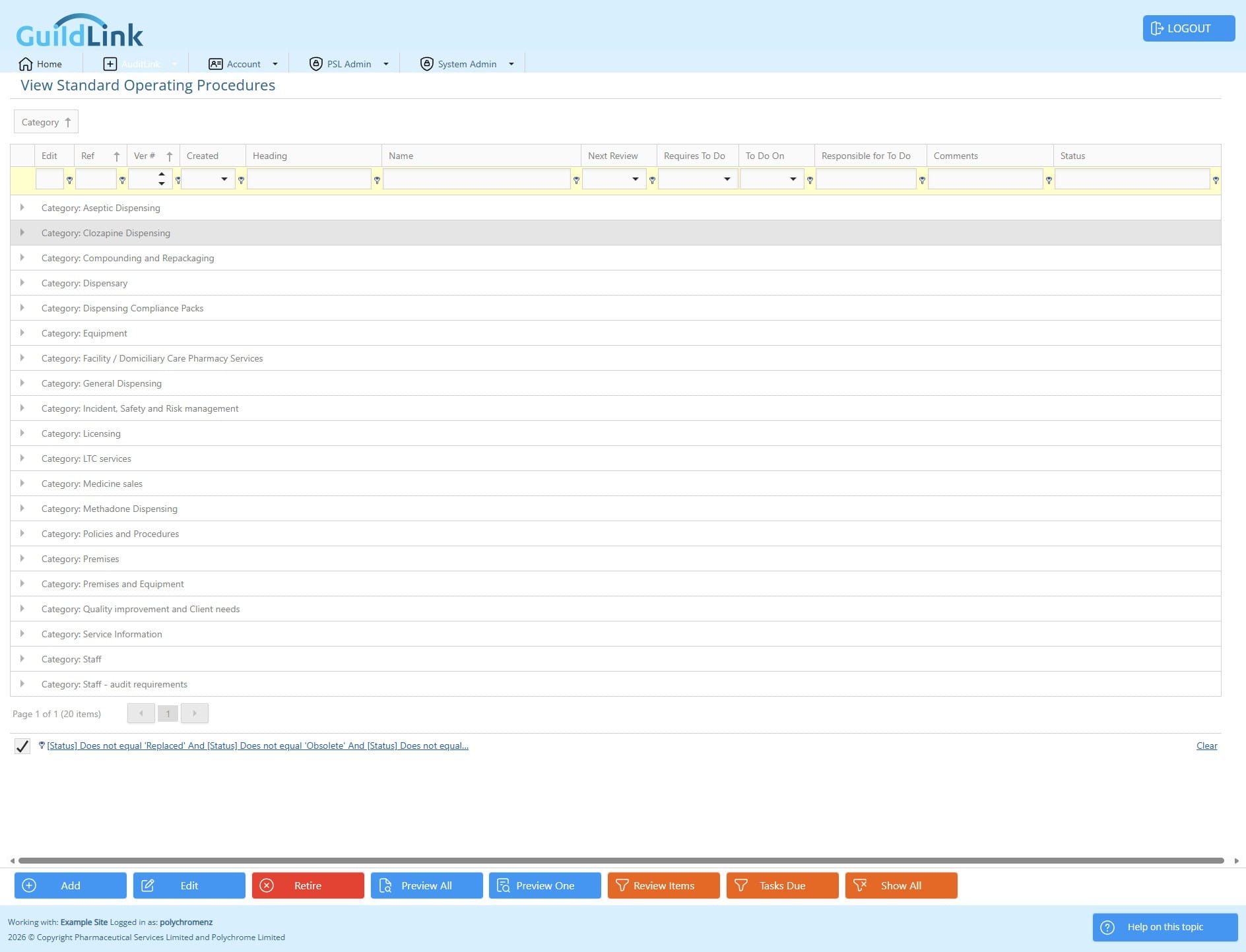1246x952 pixels.
Task: Open the Requires To Do filter dropdown
Action: (x=727, y=179)
